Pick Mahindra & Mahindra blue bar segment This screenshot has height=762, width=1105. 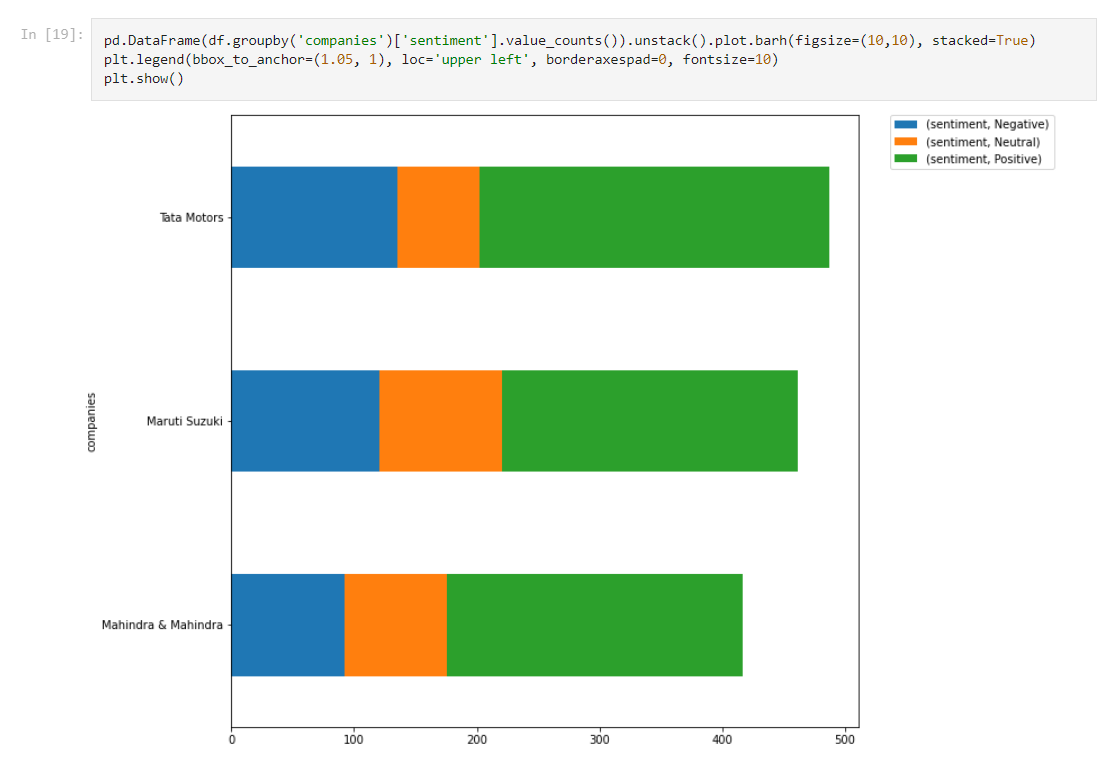tap(288, 625)
